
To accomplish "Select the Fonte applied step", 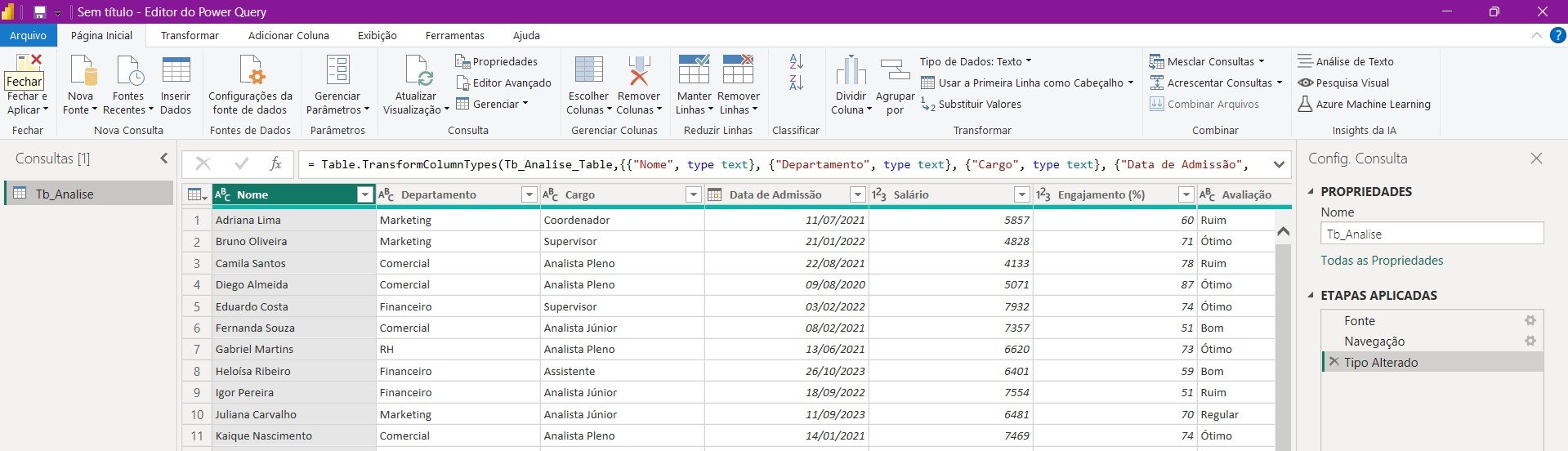I will (1432, 321).
